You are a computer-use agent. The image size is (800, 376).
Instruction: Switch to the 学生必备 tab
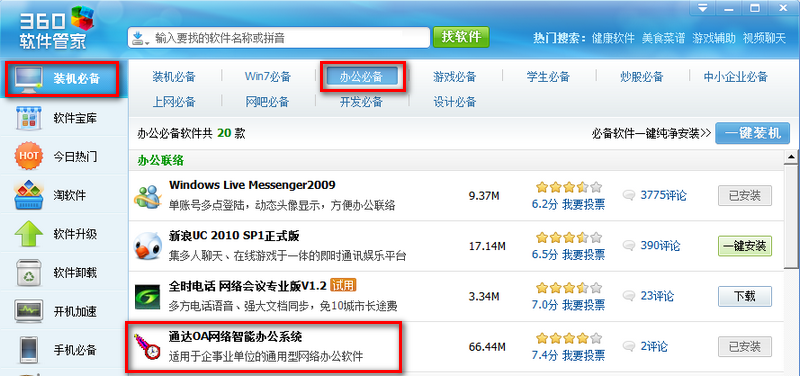click(x=548, y=77)
